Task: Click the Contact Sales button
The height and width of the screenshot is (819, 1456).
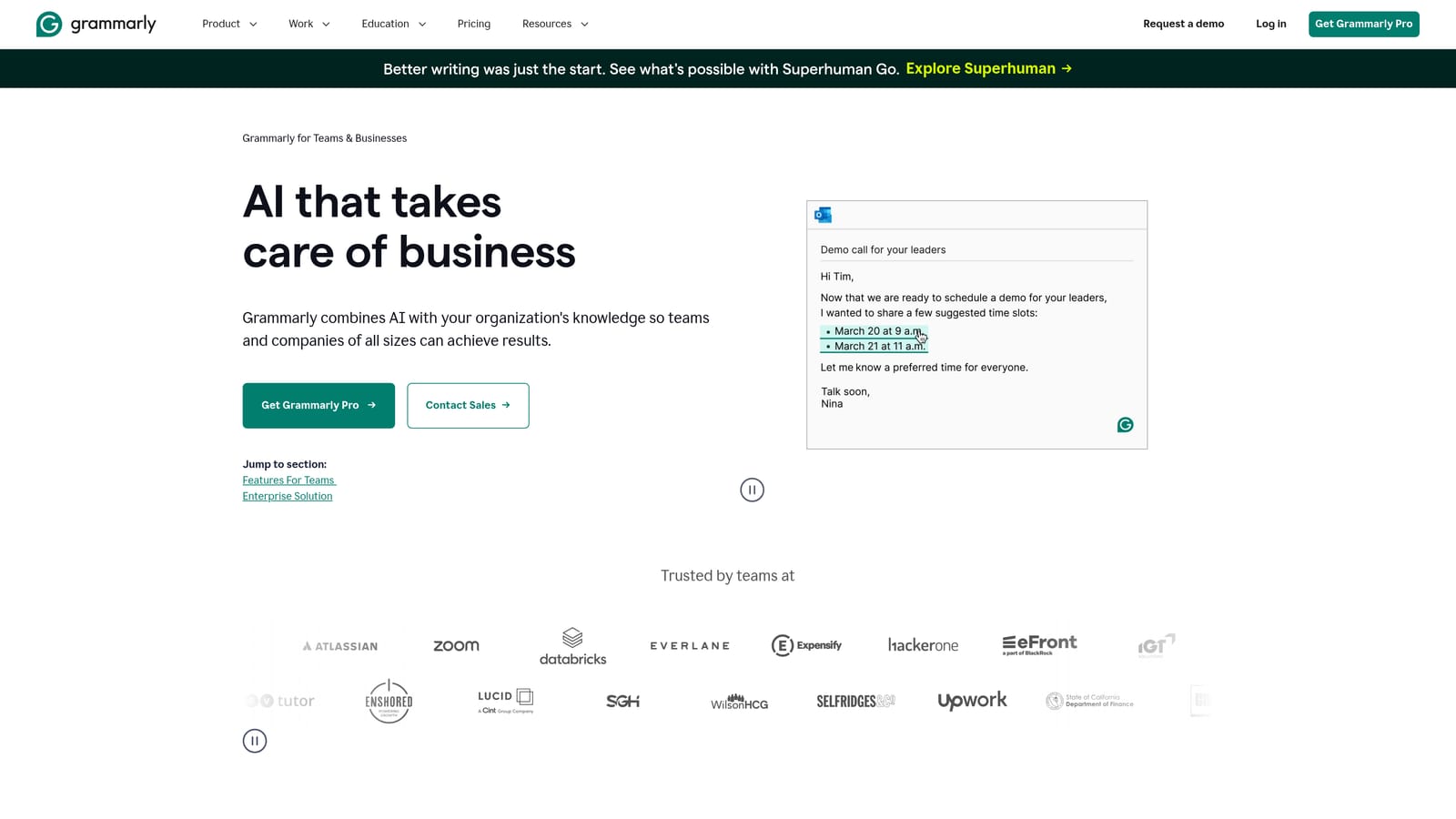Action: click(468, 405)
